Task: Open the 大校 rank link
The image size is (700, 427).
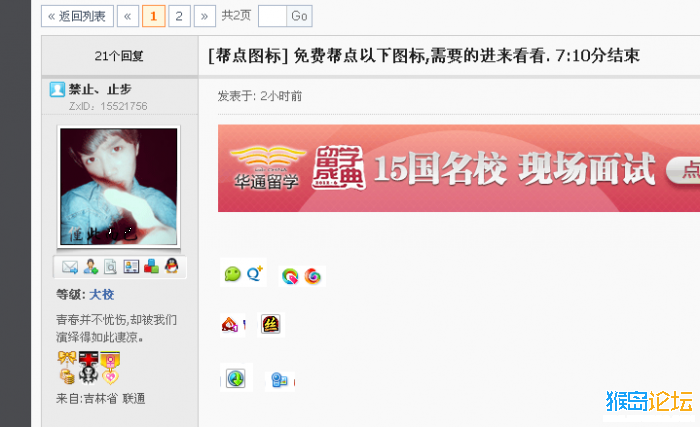Action: tap(102, 295)
